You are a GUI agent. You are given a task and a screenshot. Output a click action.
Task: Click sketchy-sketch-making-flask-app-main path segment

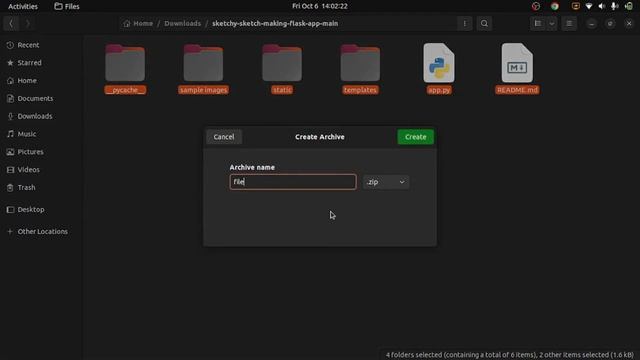(x=275, y=23)
